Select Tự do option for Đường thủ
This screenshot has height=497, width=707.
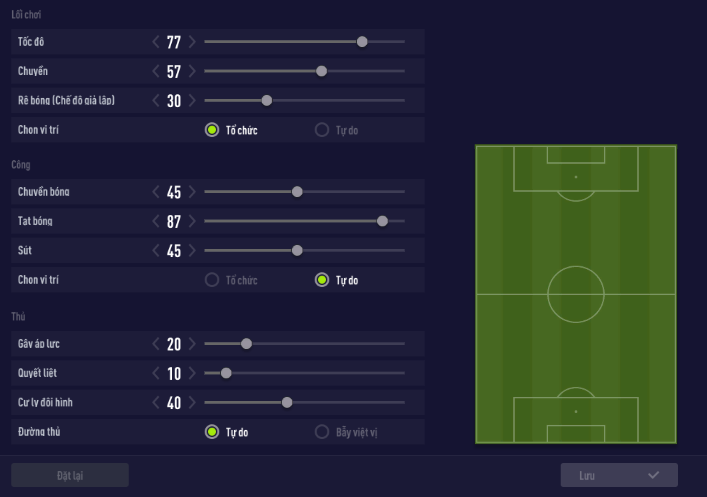212,432
